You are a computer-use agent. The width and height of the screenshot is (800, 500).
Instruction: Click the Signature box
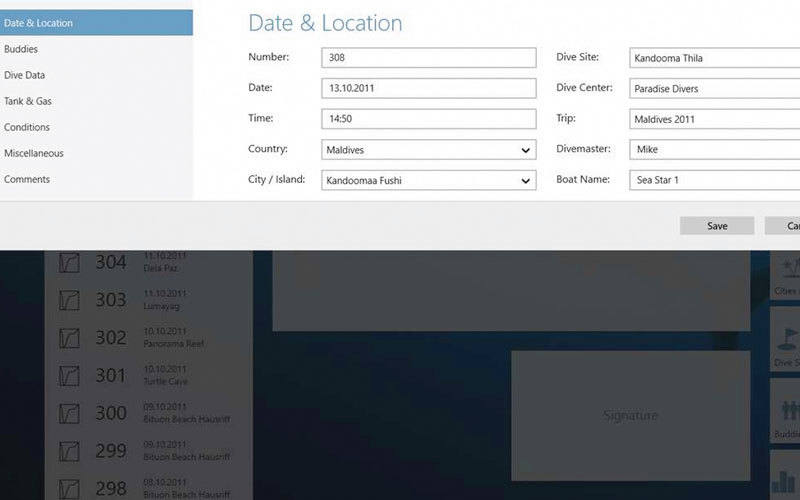(x=630, y=415)
